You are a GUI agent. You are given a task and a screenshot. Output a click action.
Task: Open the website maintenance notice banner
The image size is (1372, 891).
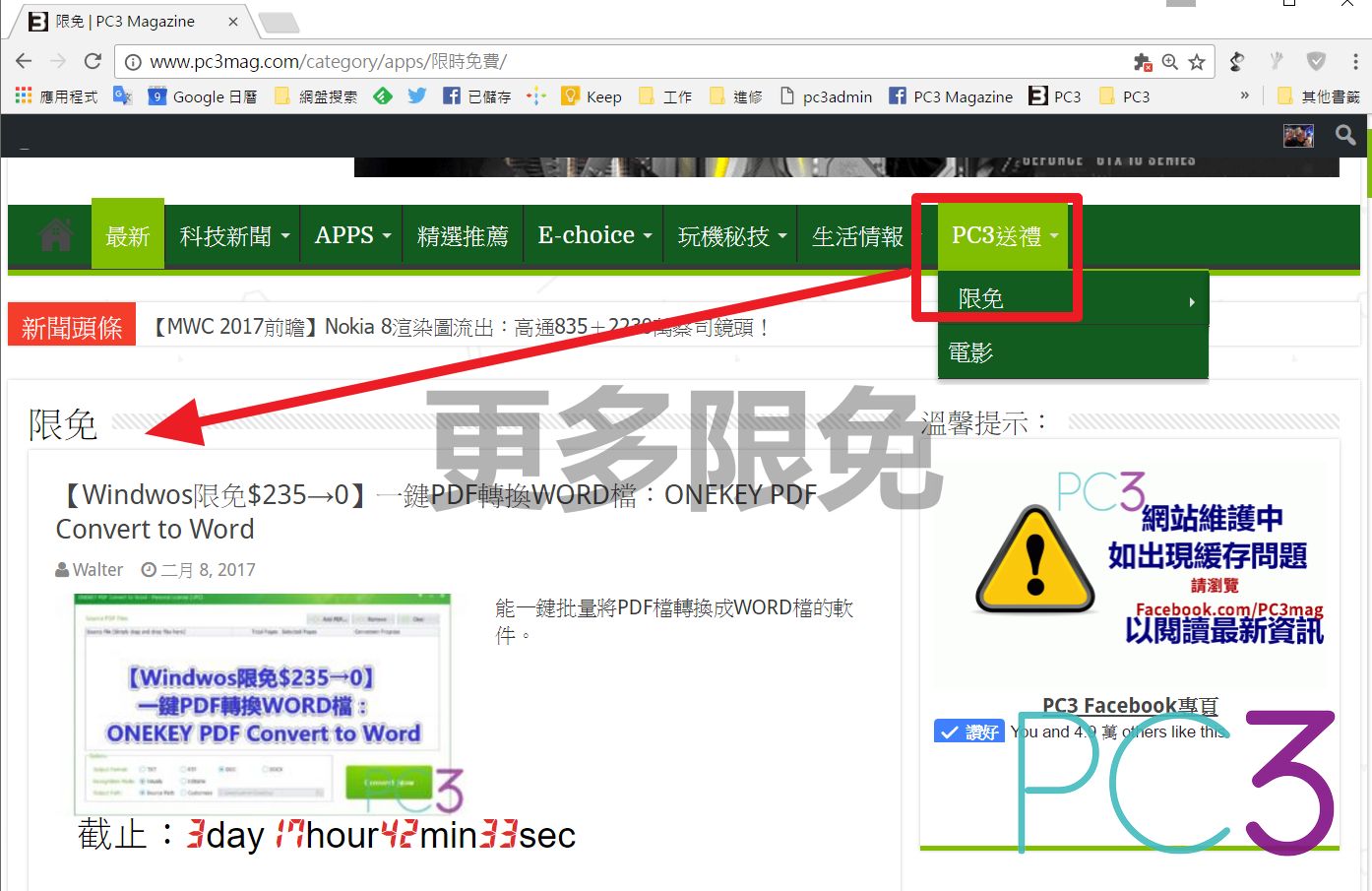1129,563
